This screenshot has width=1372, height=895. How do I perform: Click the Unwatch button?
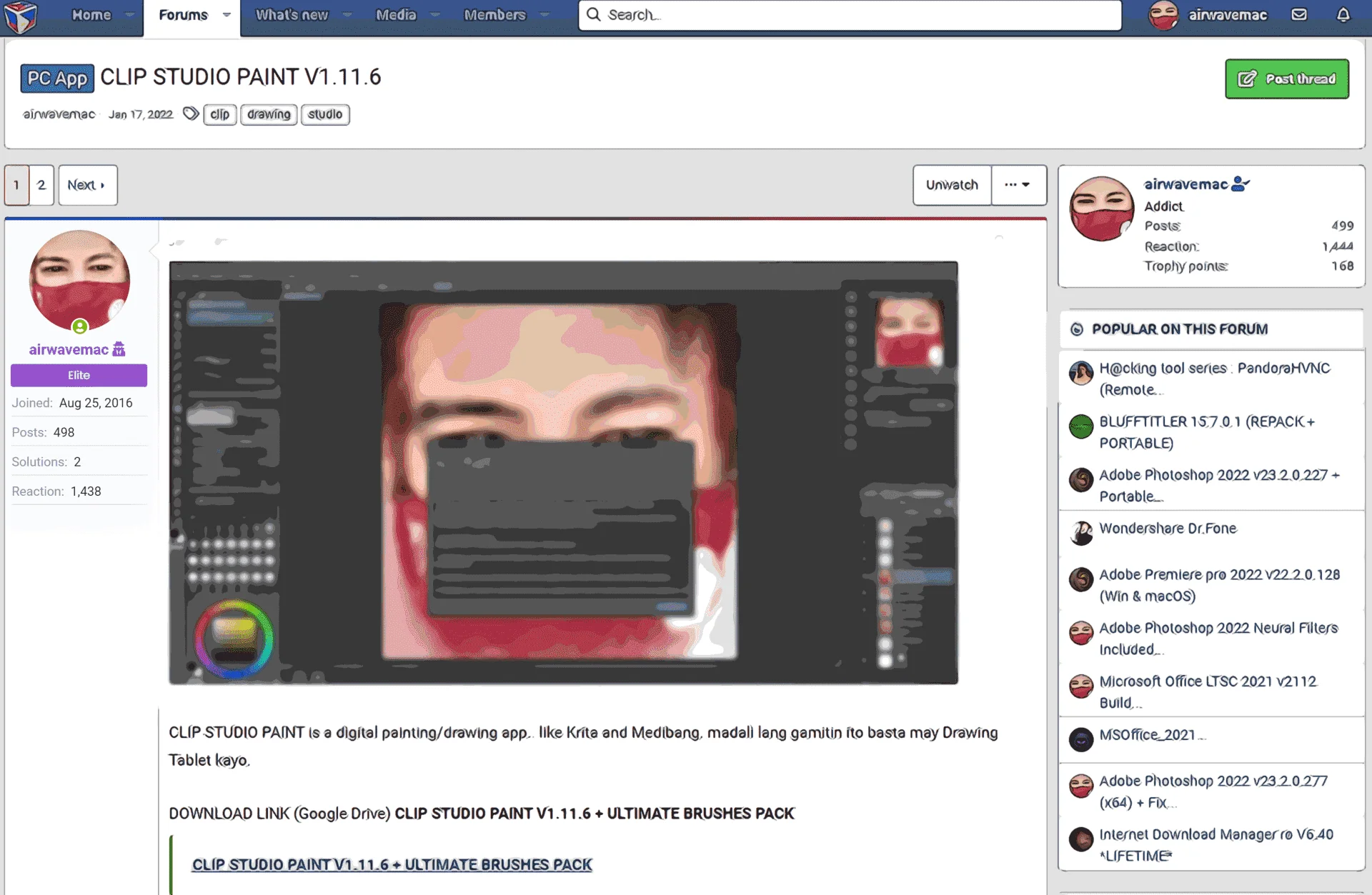(x=952, y=185)
